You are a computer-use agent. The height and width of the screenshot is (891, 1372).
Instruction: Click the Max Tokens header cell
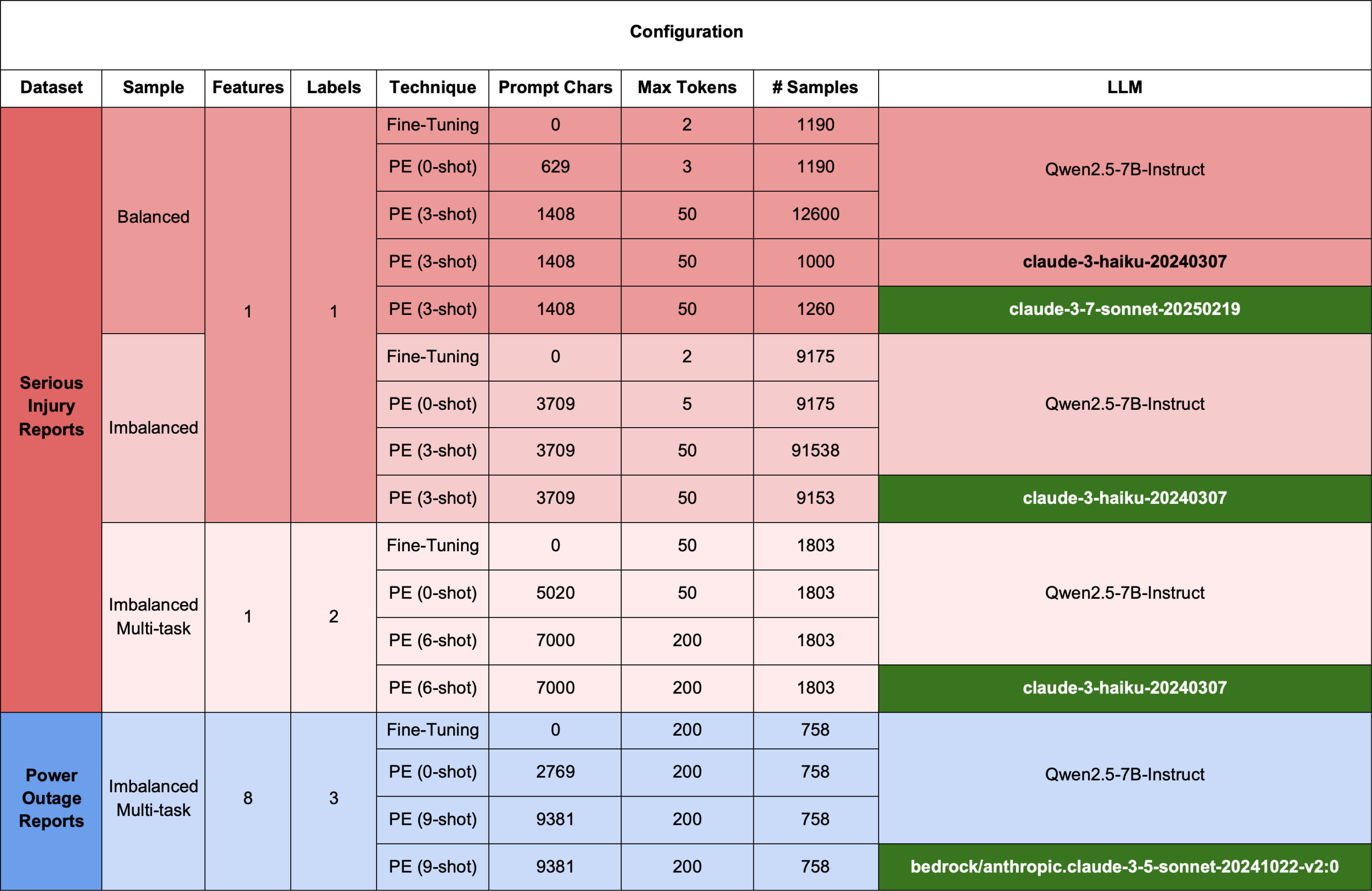point(686,87)
